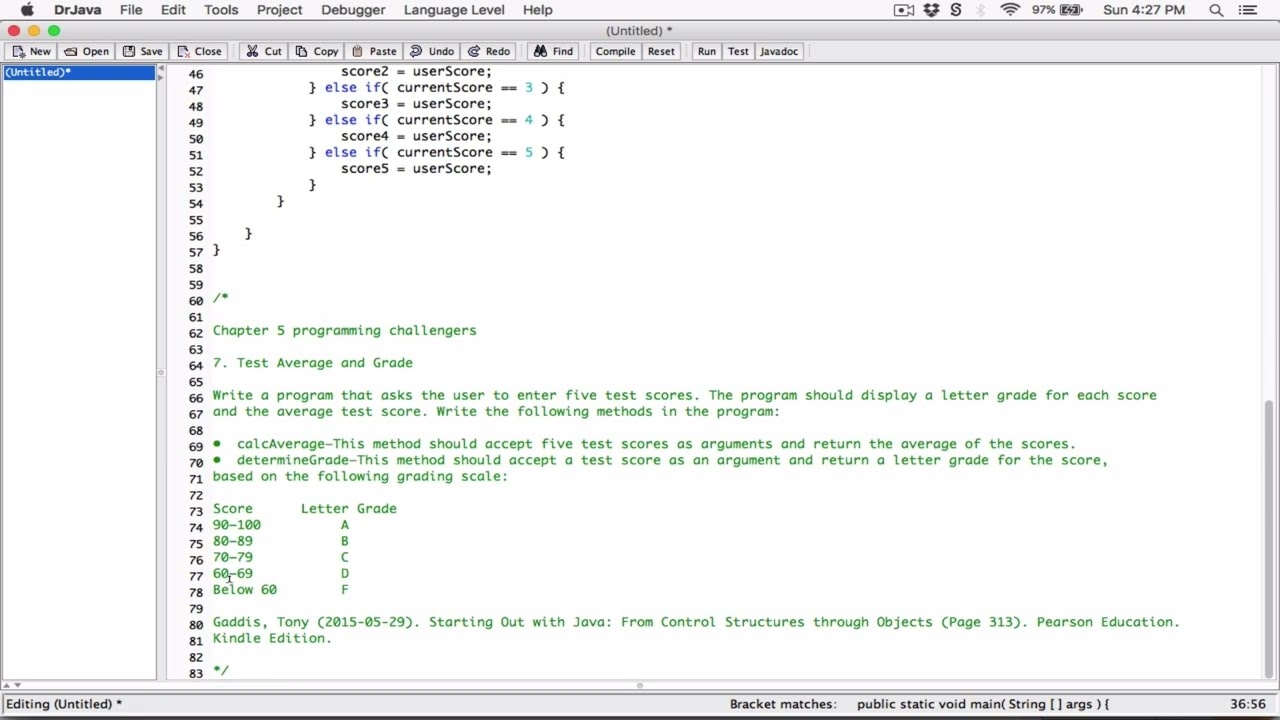Click the '7. Test Average and Grade' comment line

click(312, 363)
